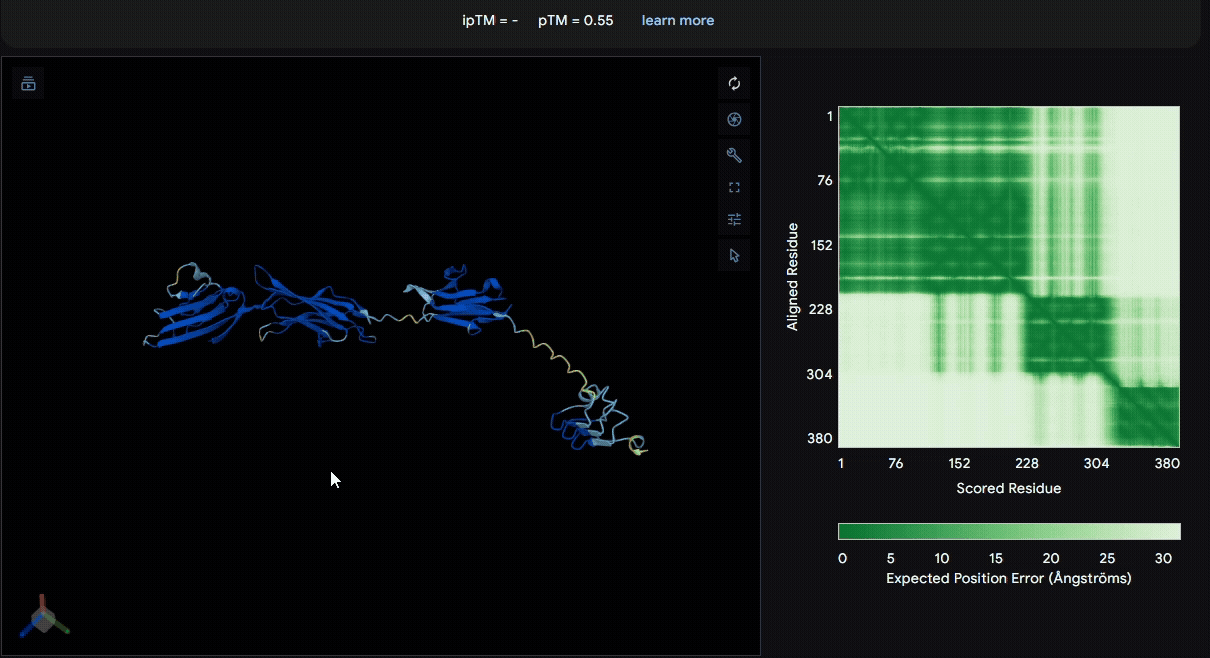Click the lower-right low-confidence protein domain
The image size is (1210, 658).
pyautogui.click(x=598, y=422)
